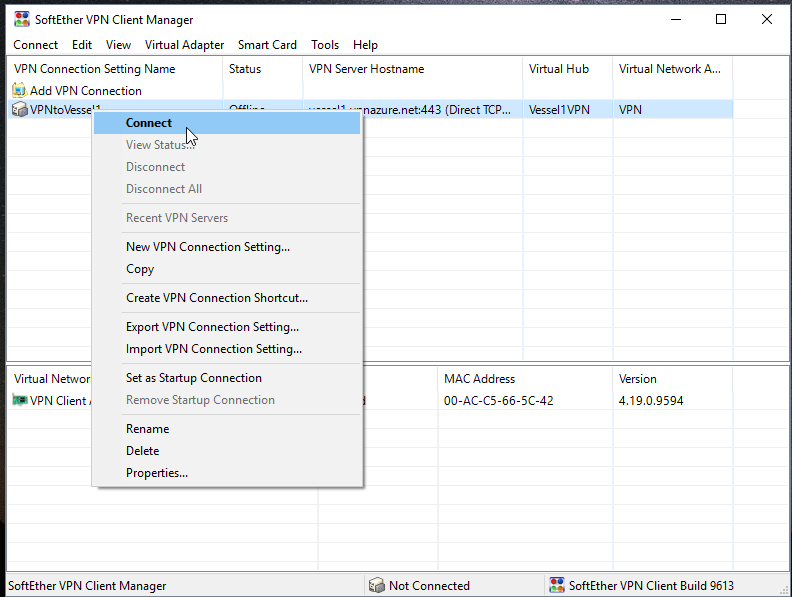
Task: Click VPN cell in Virtual Network Adapter column
Action: (x=630, y=110)
